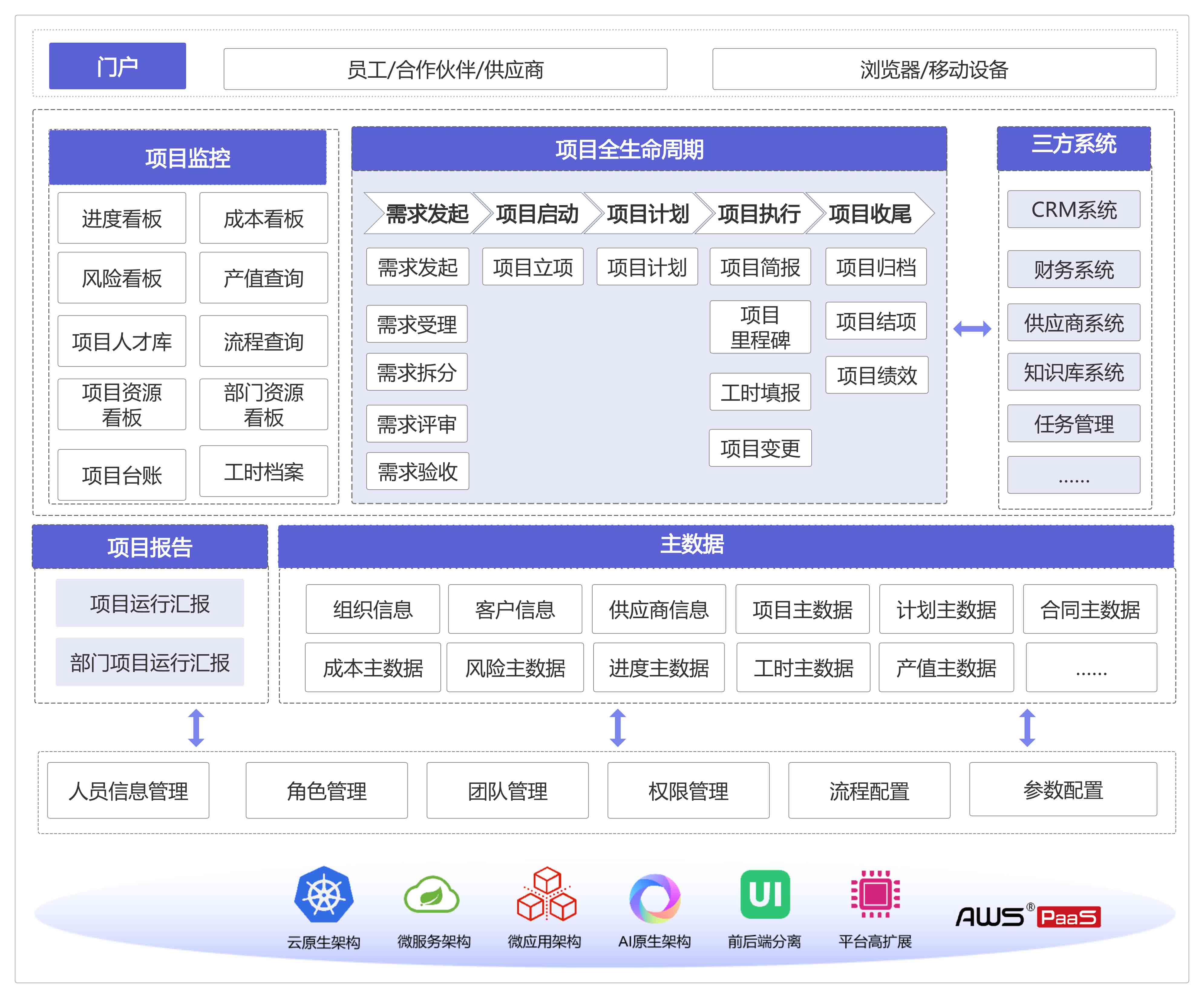
Task: Open the 权限管理 box
Action: (688, 790)
